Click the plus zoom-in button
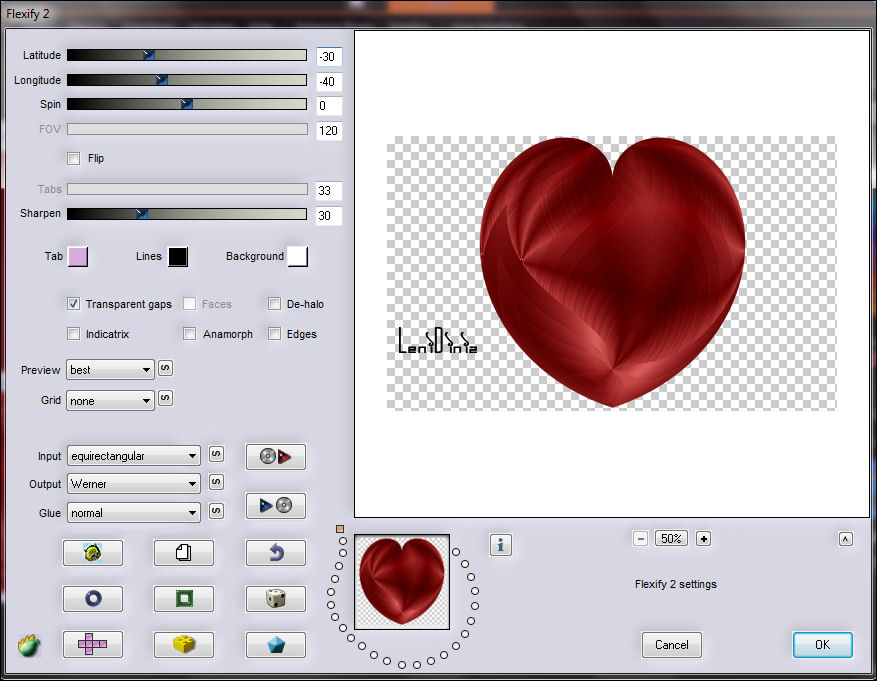The width and height of the screenshot is (877, 681). tap(703, 539)
